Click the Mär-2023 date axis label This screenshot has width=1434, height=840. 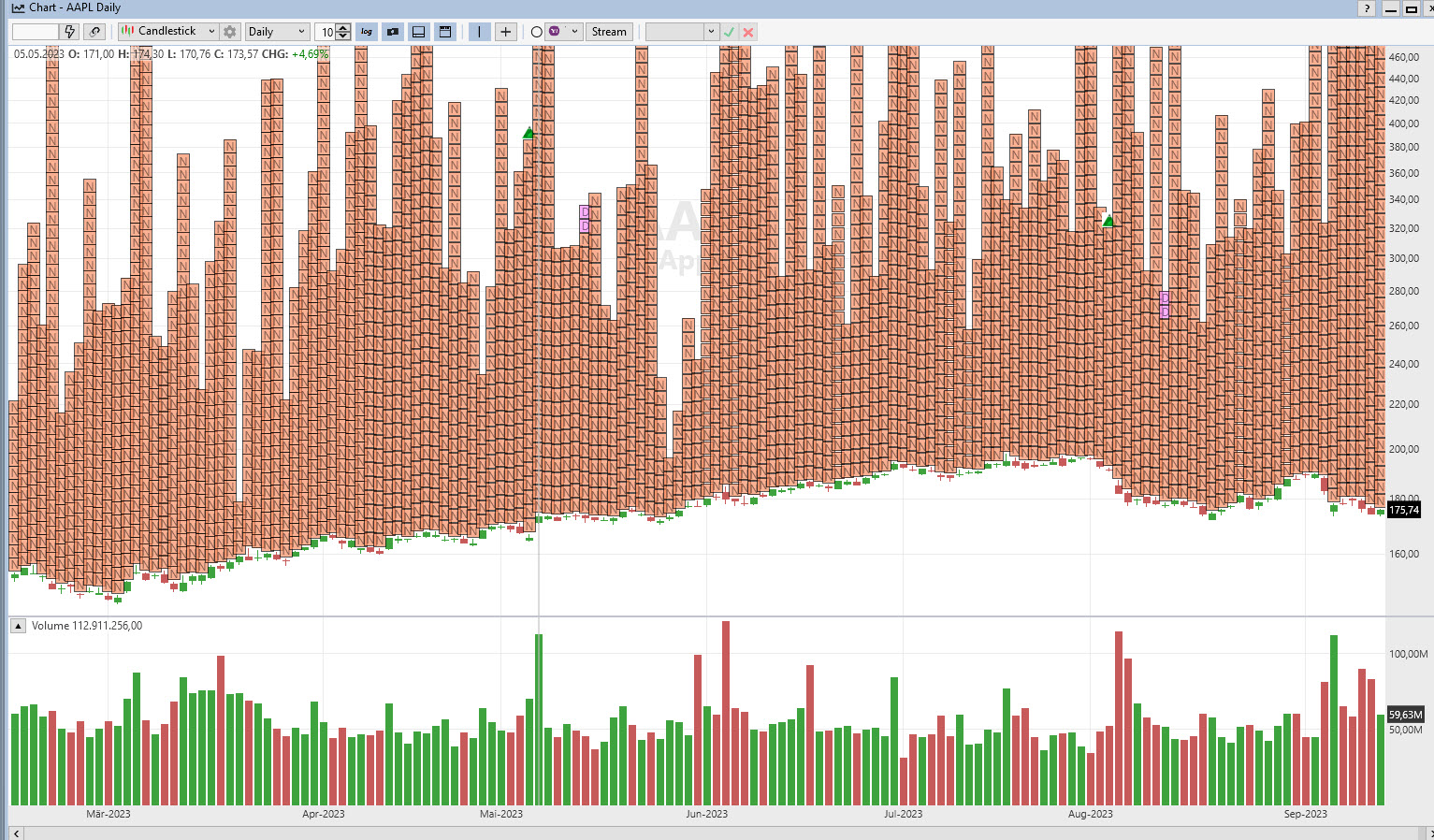(109, 814)
